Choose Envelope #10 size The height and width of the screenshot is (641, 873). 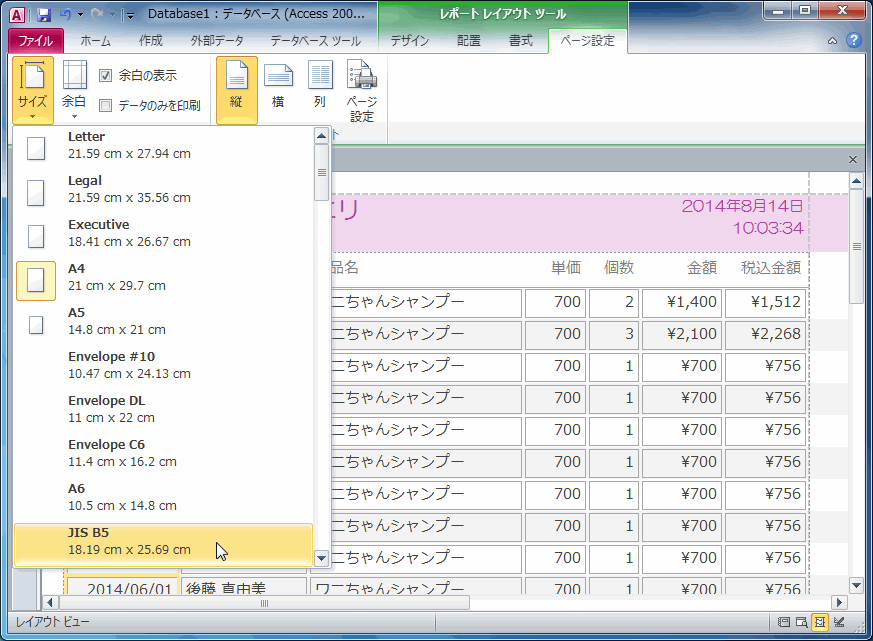click(163, 365)
